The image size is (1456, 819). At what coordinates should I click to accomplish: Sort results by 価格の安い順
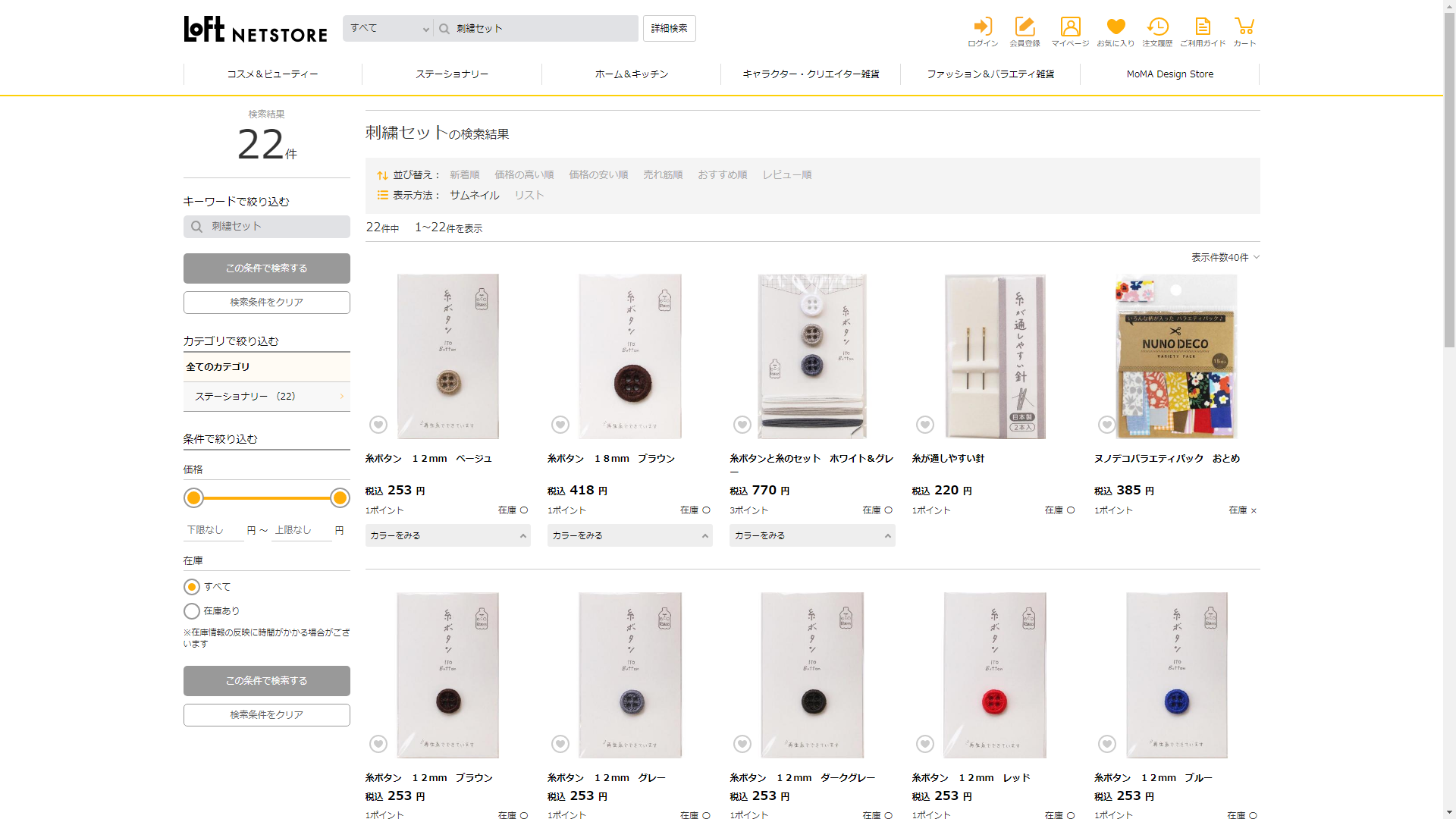point(598,175)
